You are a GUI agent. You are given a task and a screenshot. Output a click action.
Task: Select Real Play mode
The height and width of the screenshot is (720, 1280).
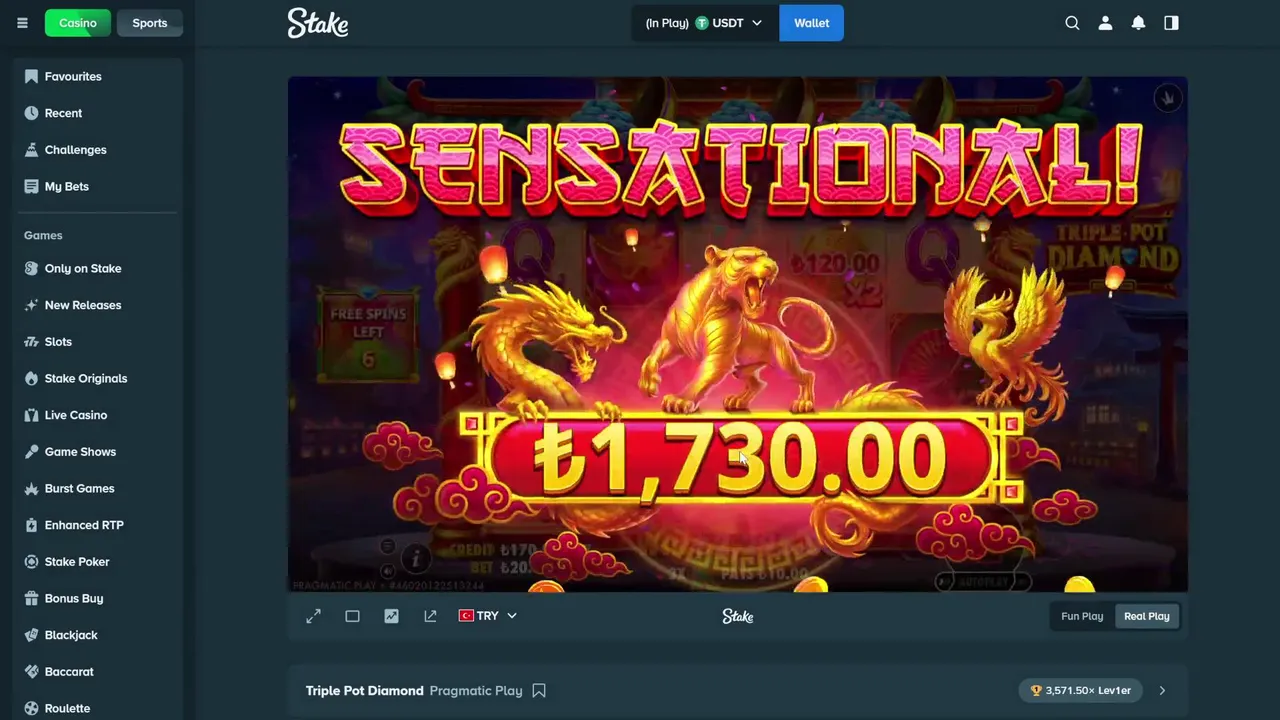click(x=1146, y=616)
